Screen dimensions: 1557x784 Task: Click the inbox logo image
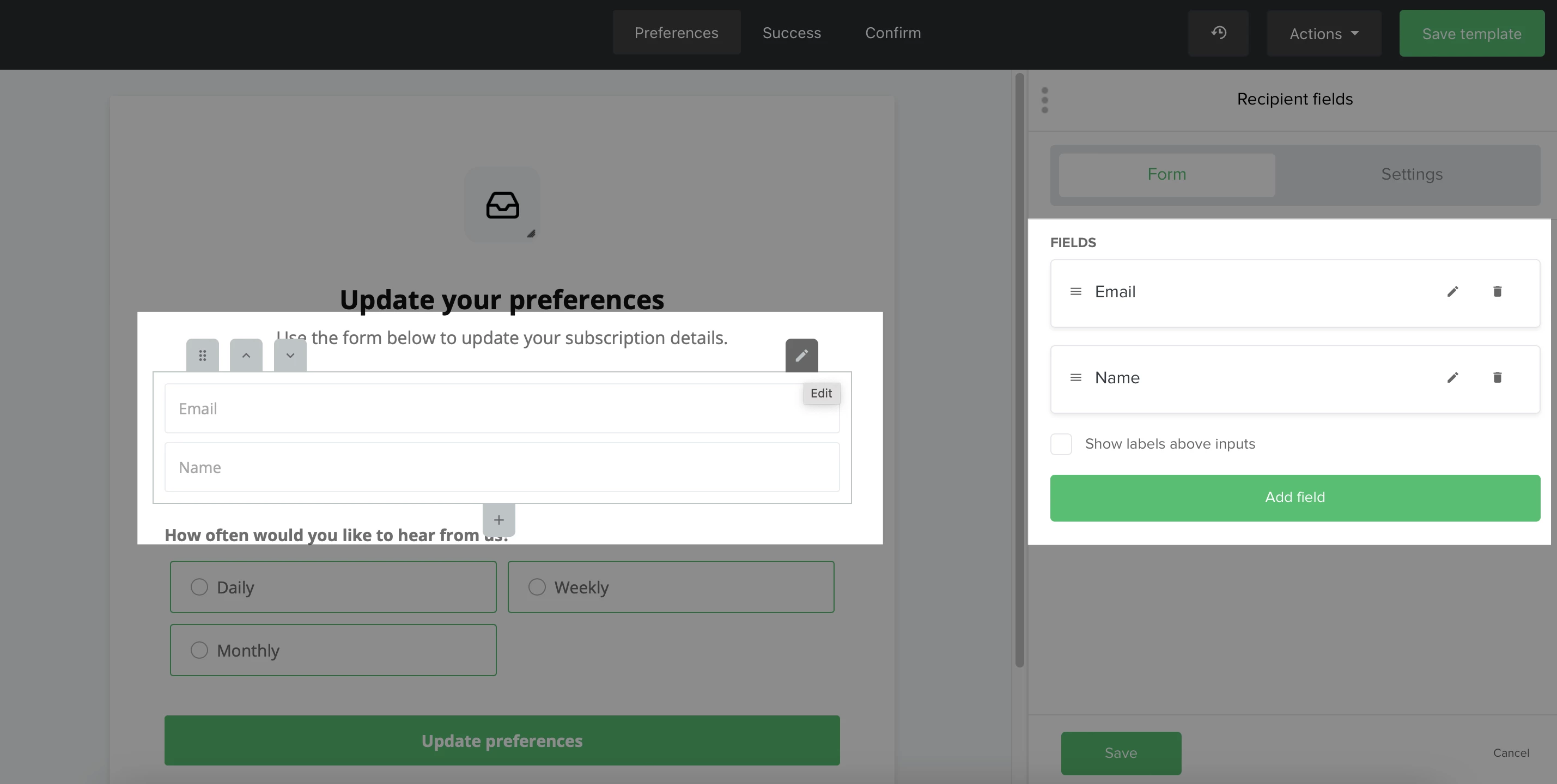coord(502,205)
